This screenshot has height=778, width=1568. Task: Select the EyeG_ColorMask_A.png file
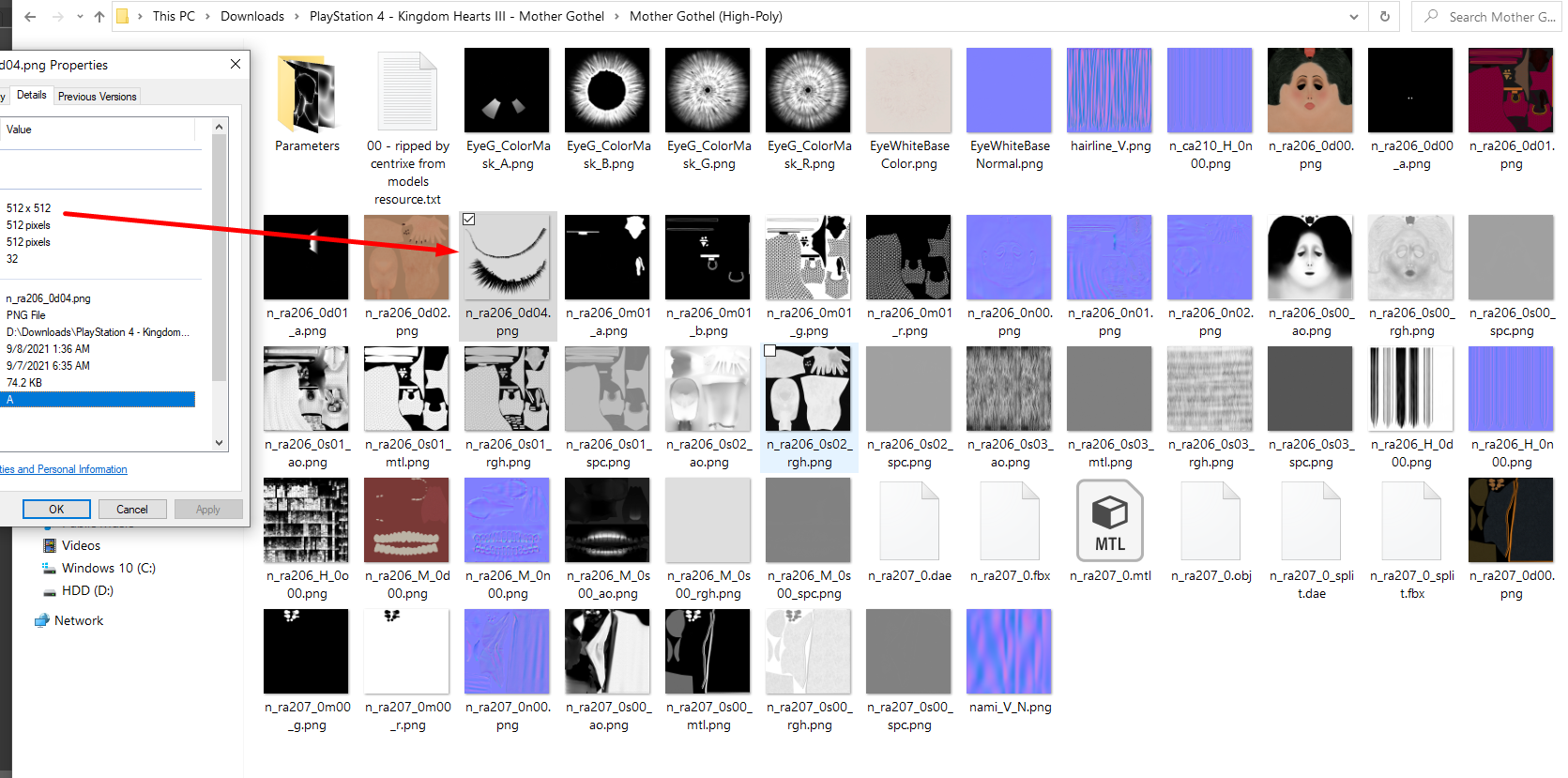[508, 110]
